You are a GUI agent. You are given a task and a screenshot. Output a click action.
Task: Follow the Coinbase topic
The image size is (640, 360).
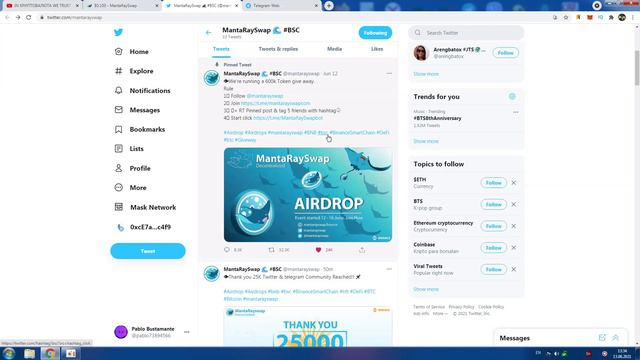click(493, 248)
